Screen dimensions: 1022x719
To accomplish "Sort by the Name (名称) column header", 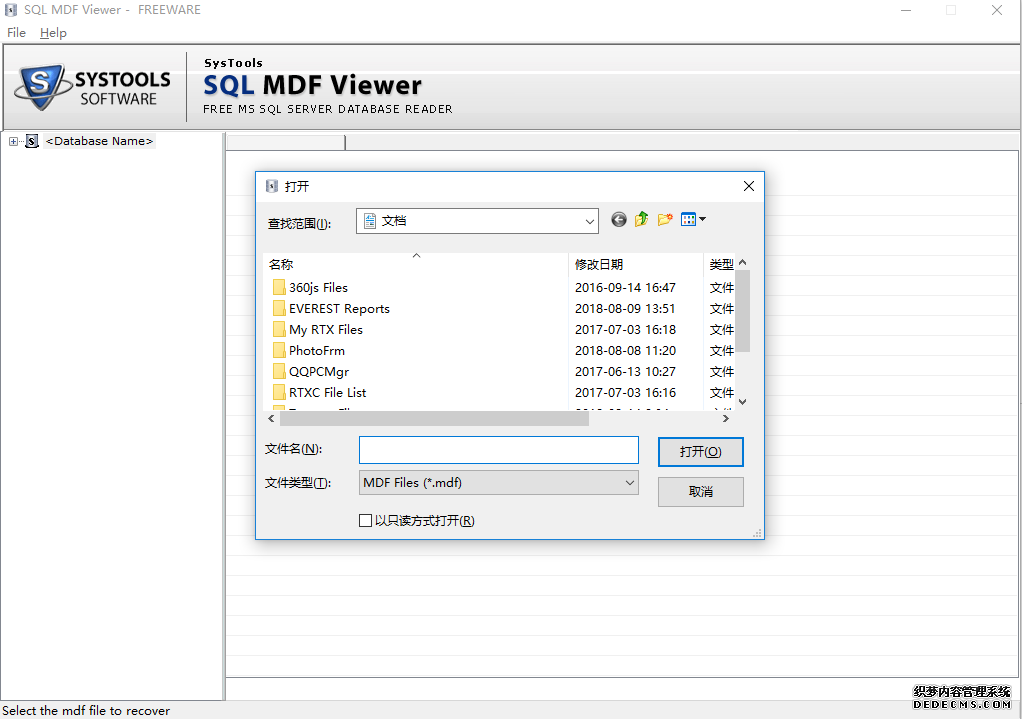I will (x=416, y=264).
